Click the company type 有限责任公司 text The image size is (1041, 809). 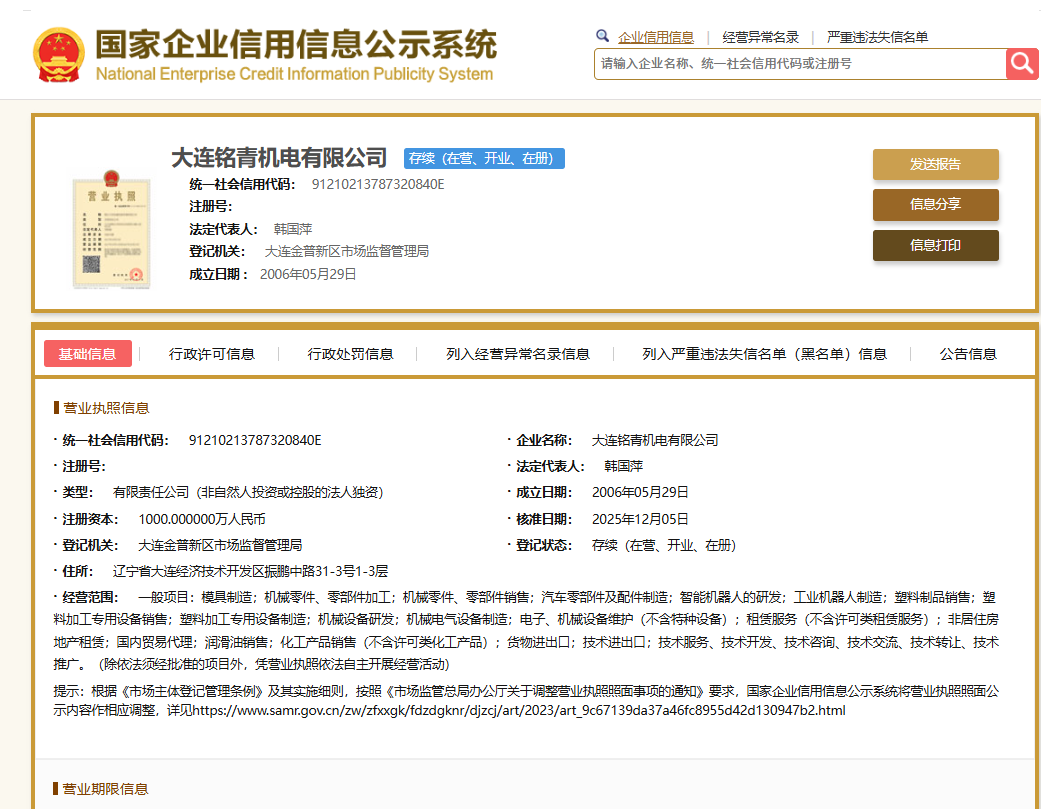coord(248,492)
